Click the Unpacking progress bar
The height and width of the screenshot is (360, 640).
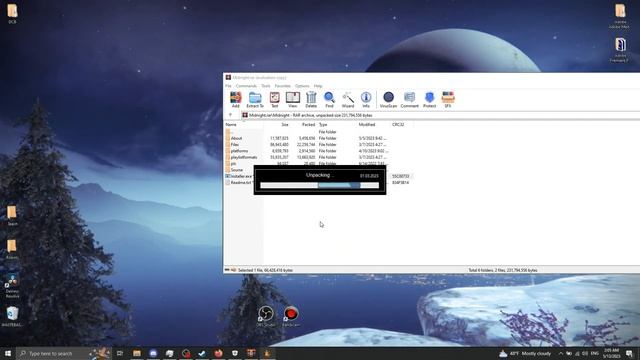click(x=320, y=185)
